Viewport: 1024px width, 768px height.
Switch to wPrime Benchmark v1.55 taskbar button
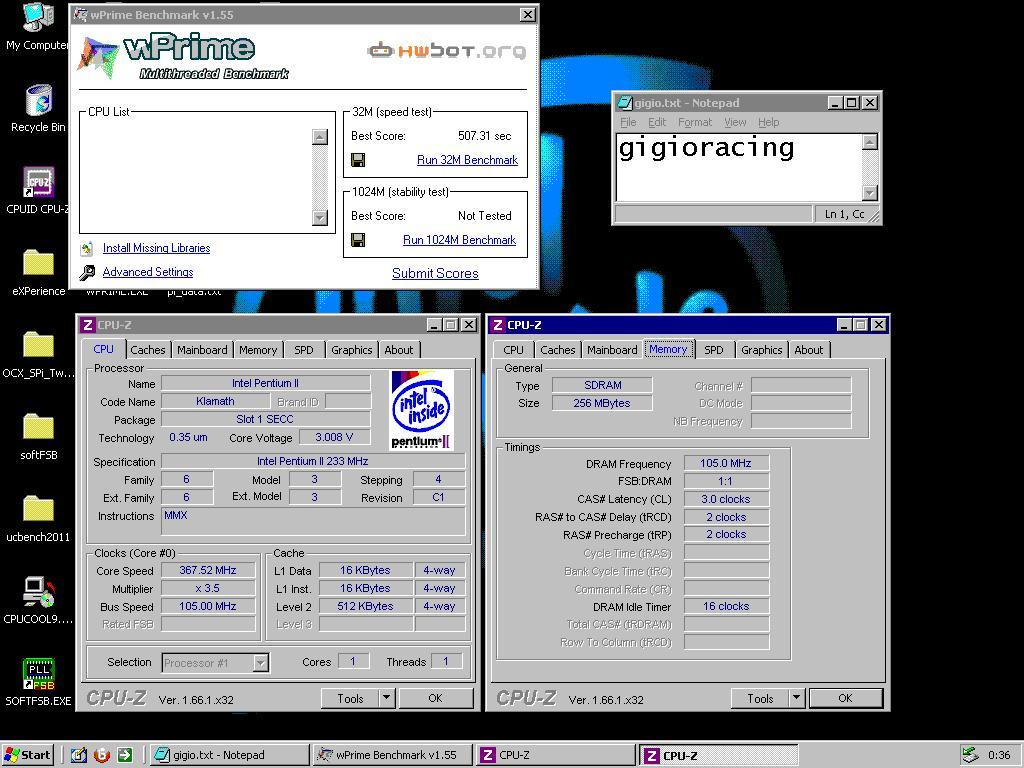[x=393, y=755]
